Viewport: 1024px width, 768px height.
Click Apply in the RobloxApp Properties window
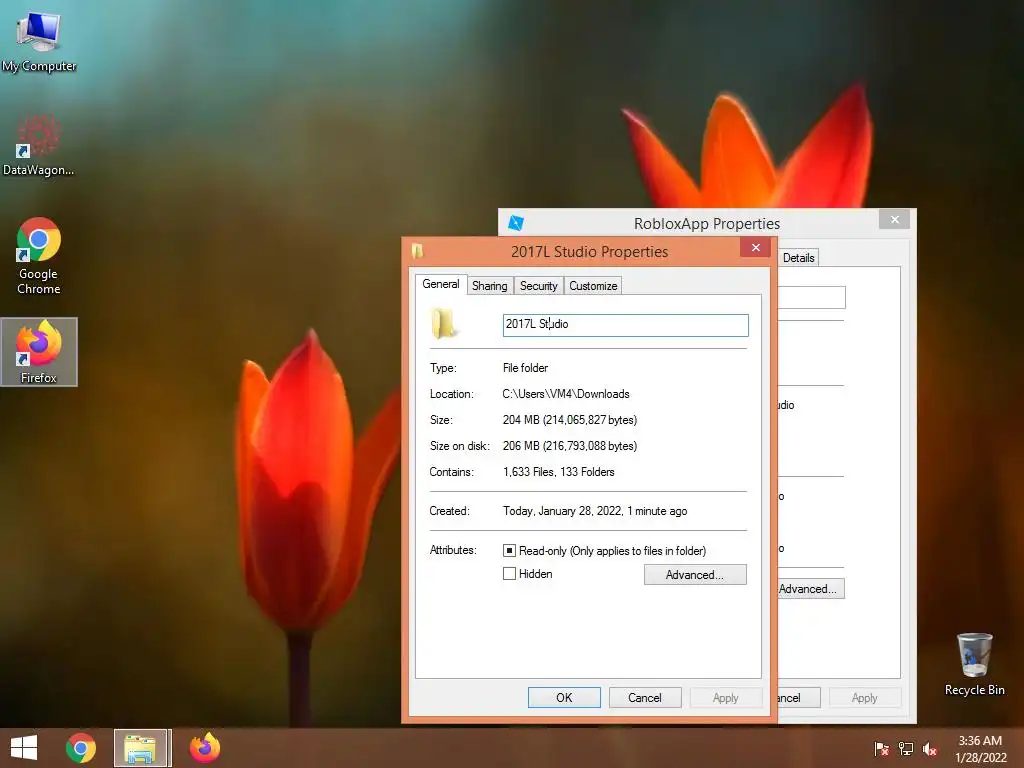click(865, 697)
